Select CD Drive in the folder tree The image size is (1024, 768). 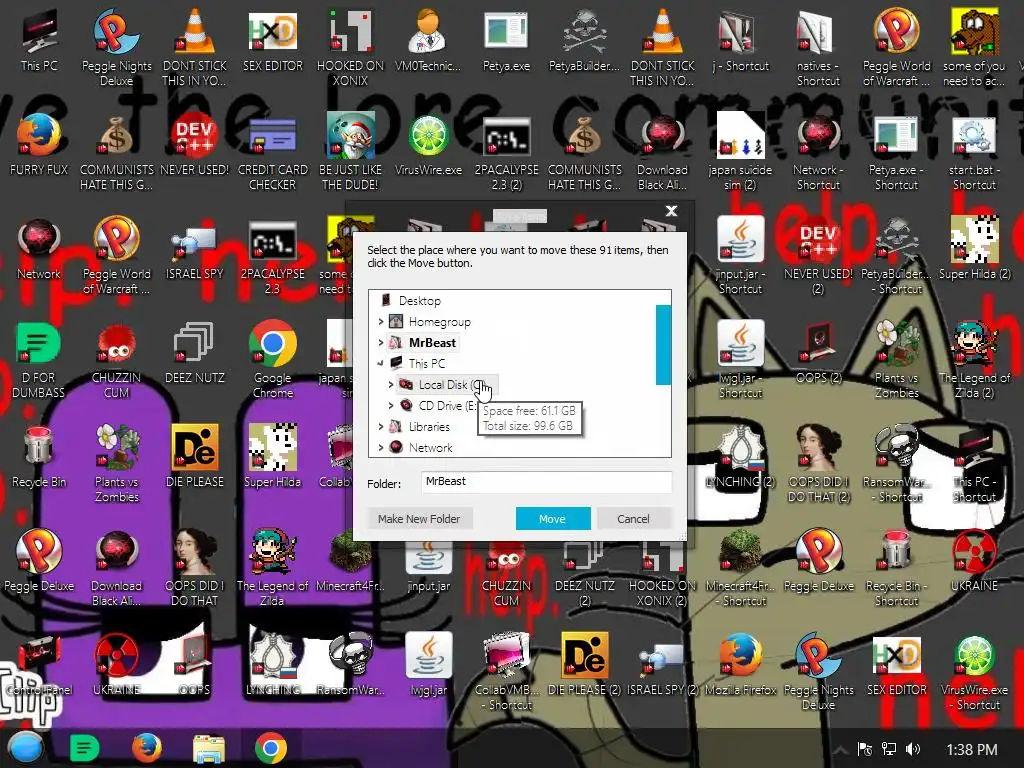point(447,406)
